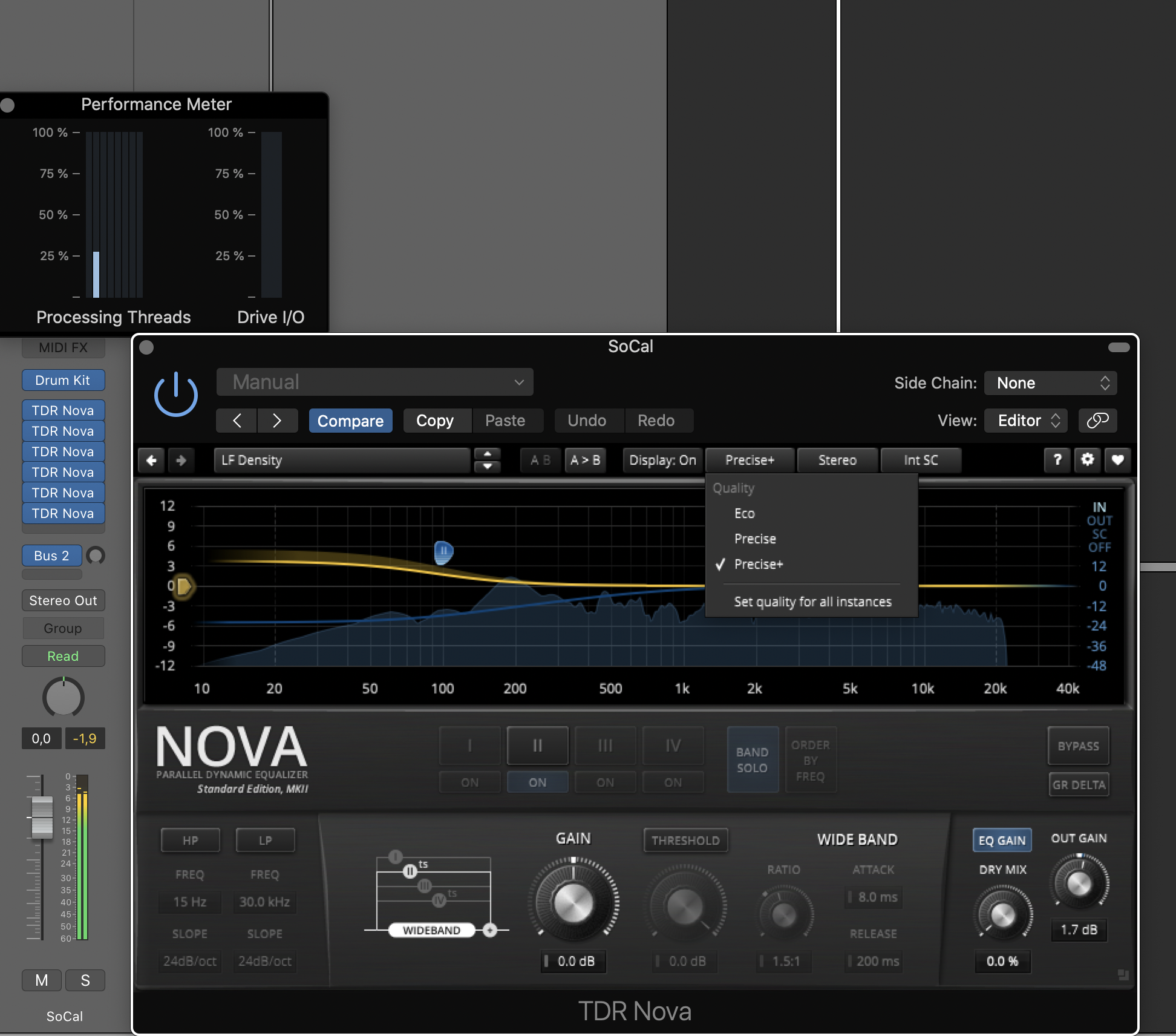Select Eco quality option
The width and height of the screenshot is (1176, 1036).
[x=745, y=513]
